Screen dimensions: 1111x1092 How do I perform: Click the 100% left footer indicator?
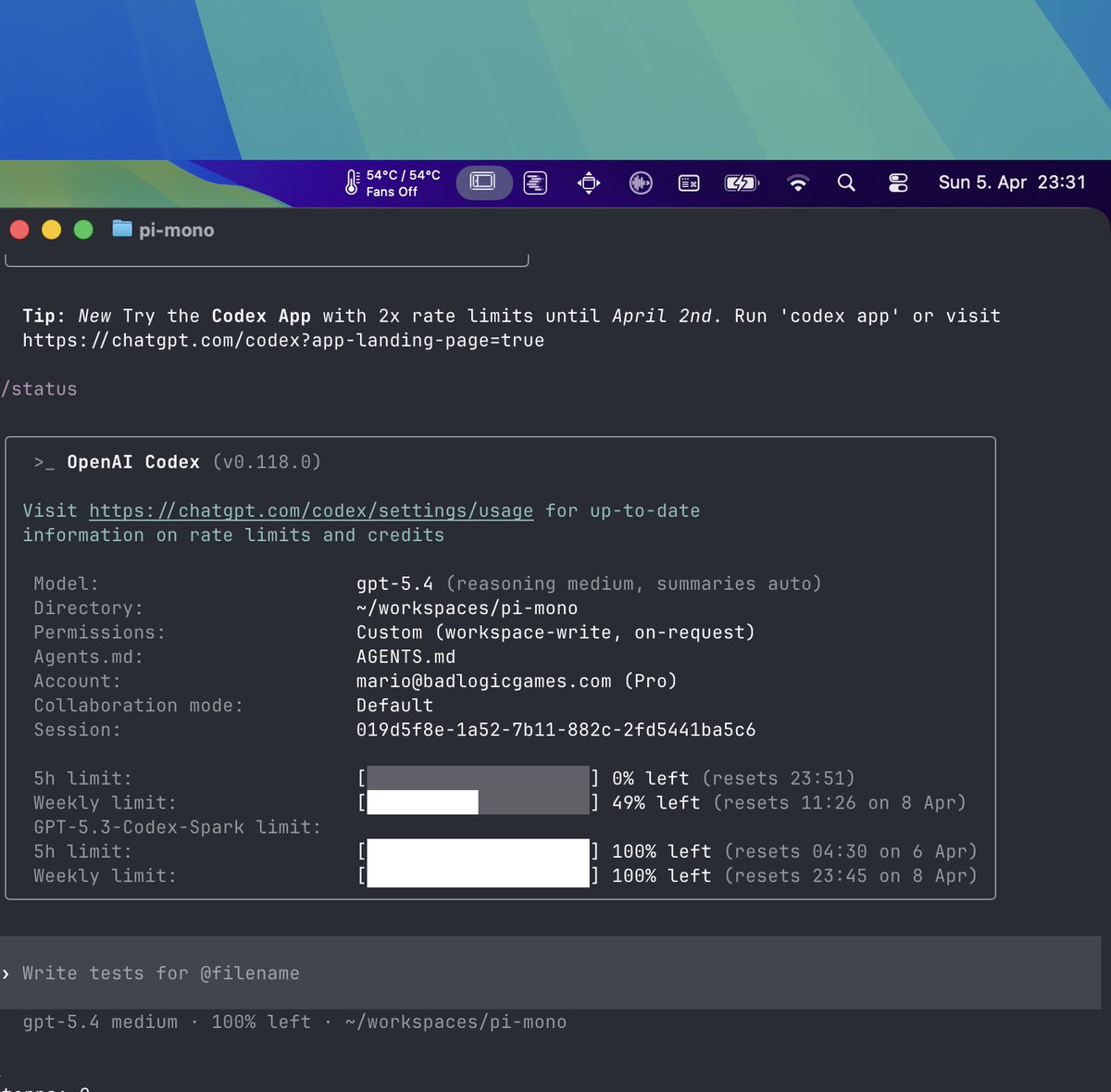(x=261, y=1022)
